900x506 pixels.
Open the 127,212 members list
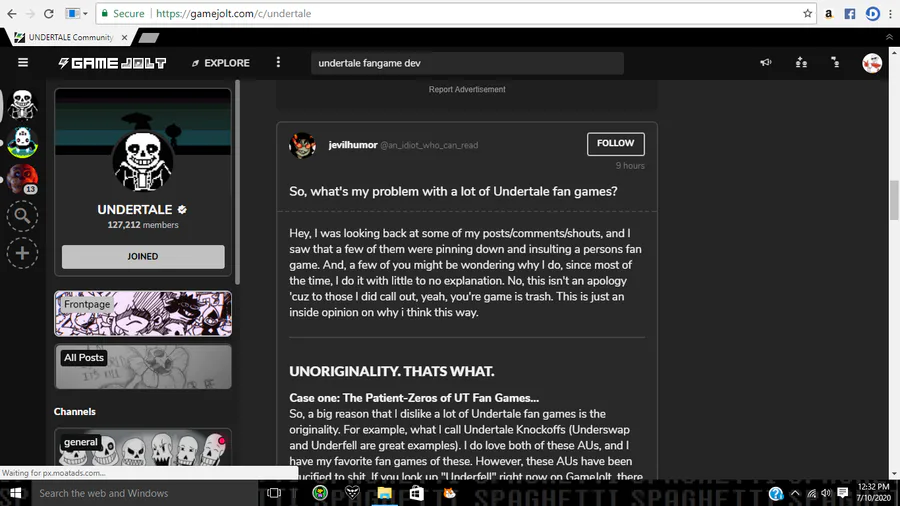click(143, 225)
